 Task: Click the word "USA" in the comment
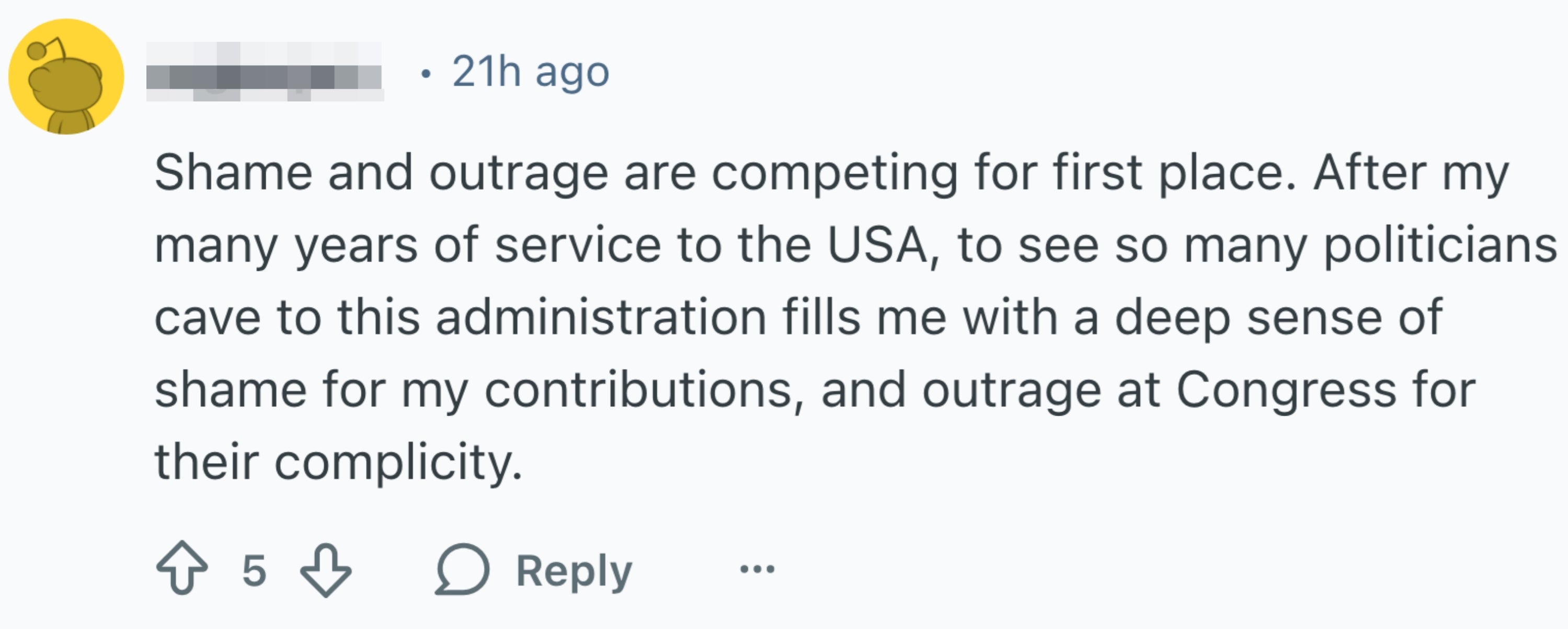pos(877,245)
